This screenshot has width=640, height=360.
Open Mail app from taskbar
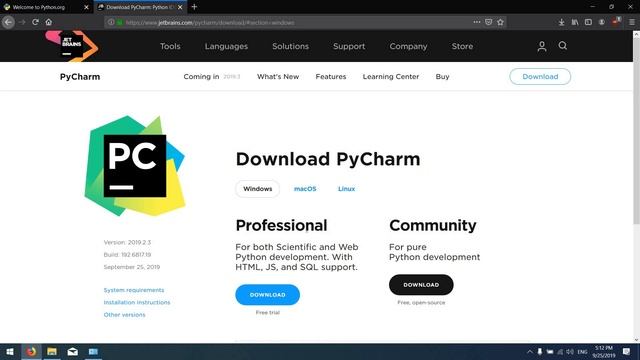(73, 352)
